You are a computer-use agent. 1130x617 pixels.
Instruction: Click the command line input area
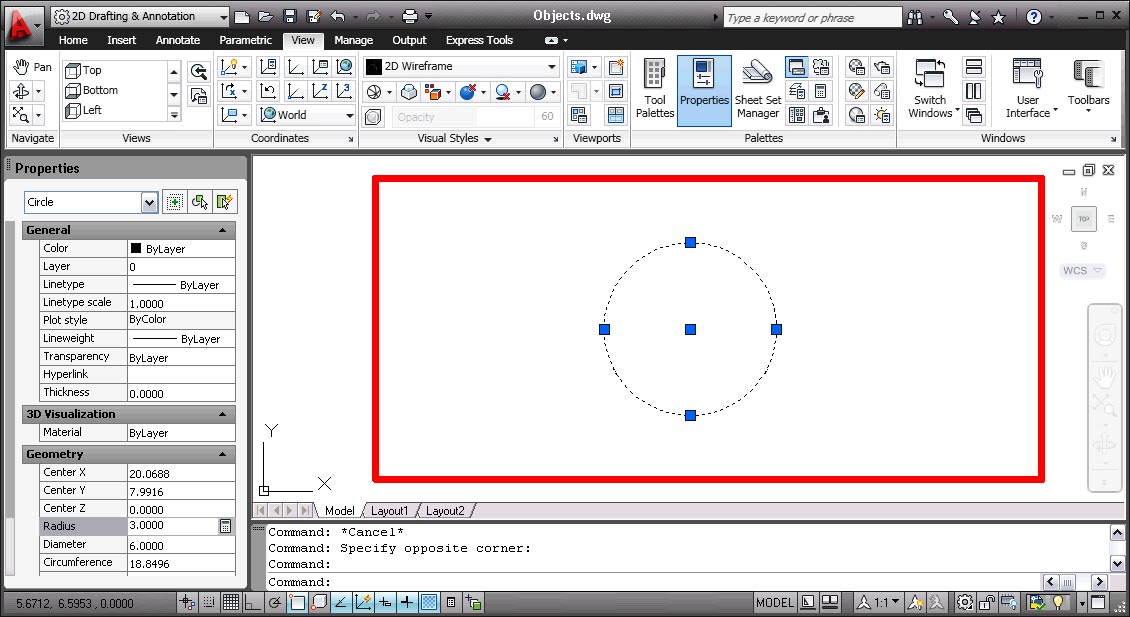[652, 582]
